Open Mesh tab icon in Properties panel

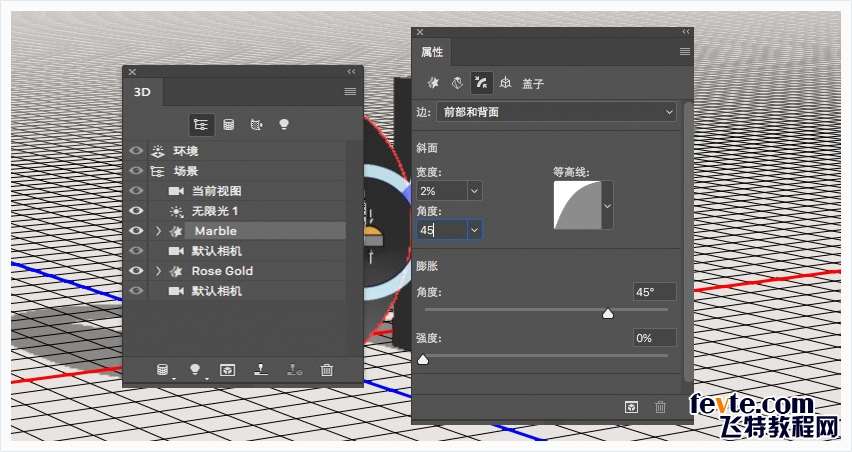pyautogui.click(x=433, y=83)
